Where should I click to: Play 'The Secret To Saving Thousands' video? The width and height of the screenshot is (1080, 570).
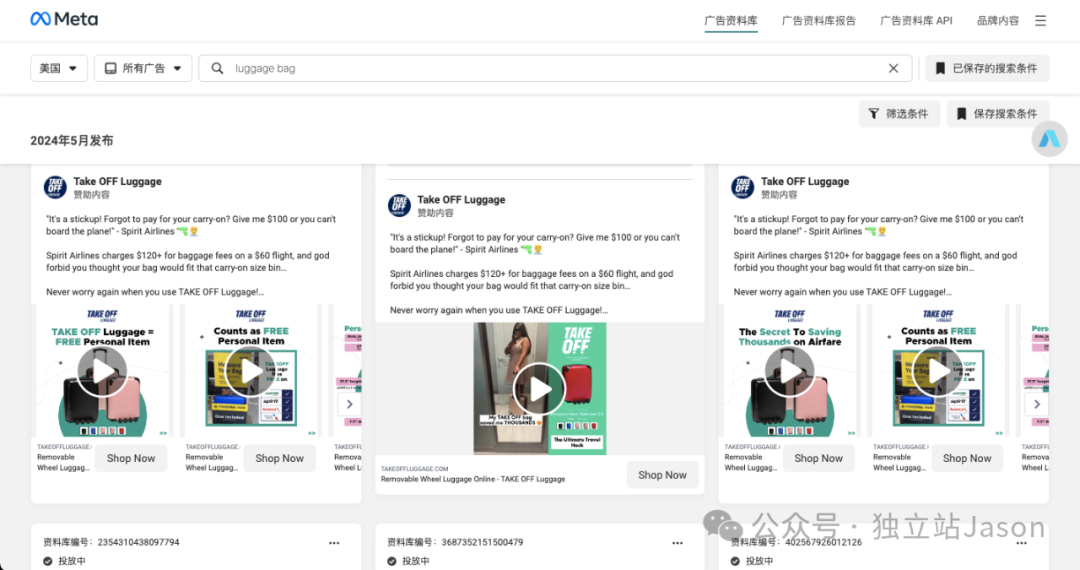[789, 372]
